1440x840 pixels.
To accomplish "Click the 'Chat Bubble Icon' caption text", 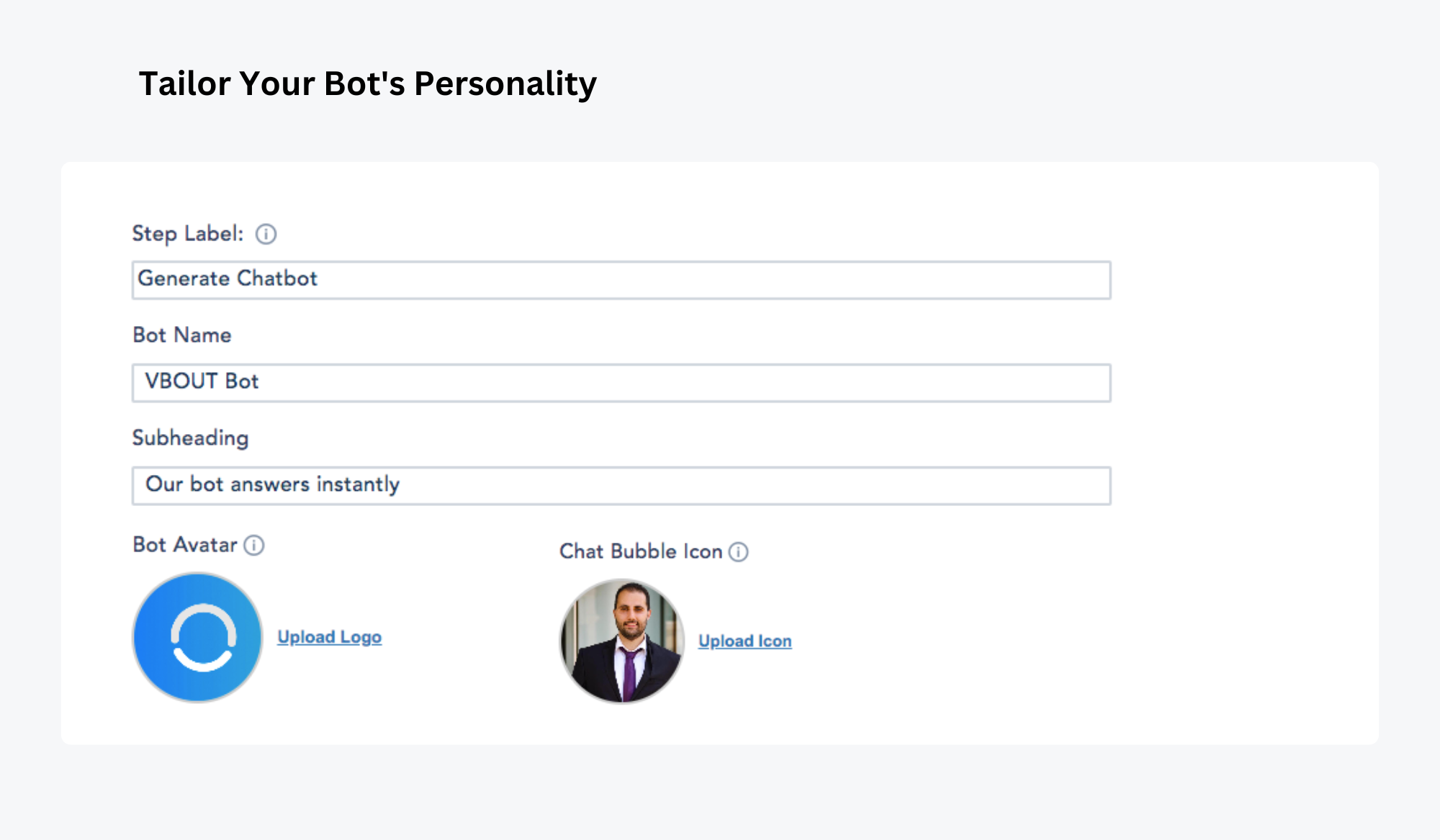I will pyautogui.click(x=641, y=551).
